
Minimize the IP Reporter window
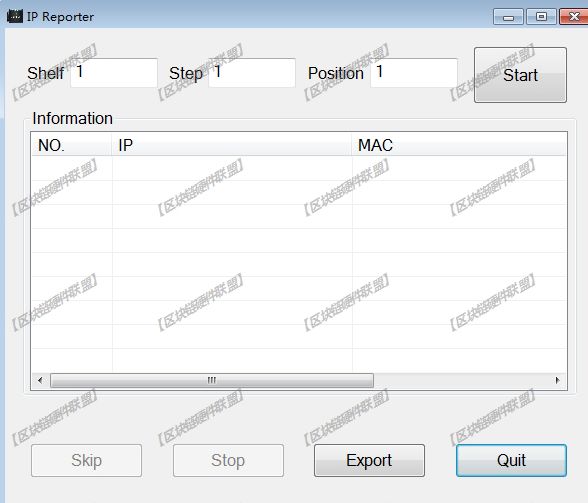[x=508, y=17]
